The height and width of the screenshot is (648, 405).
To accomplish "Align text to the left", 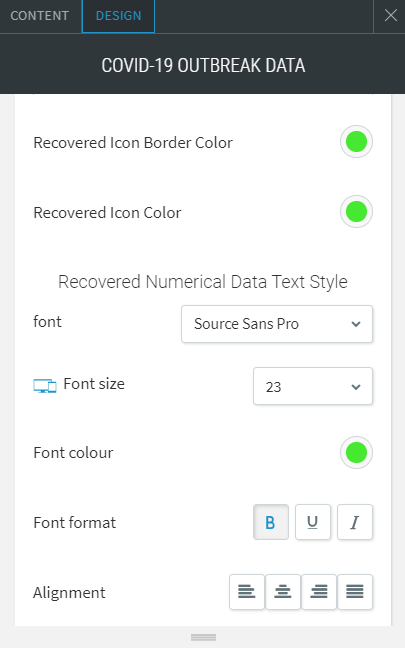I will point(247,592).
